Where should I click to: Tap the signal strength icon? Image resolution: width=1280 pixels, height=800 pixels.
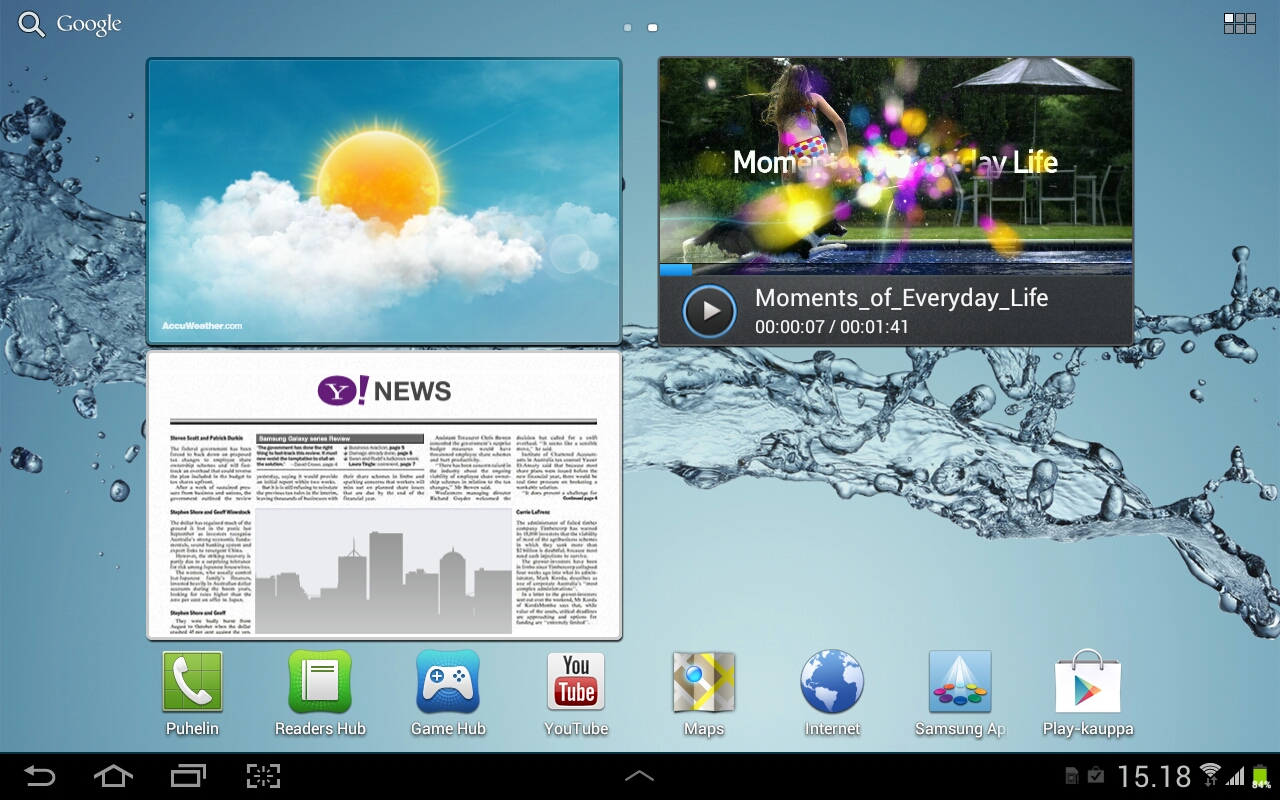(x=1236, y=776)
